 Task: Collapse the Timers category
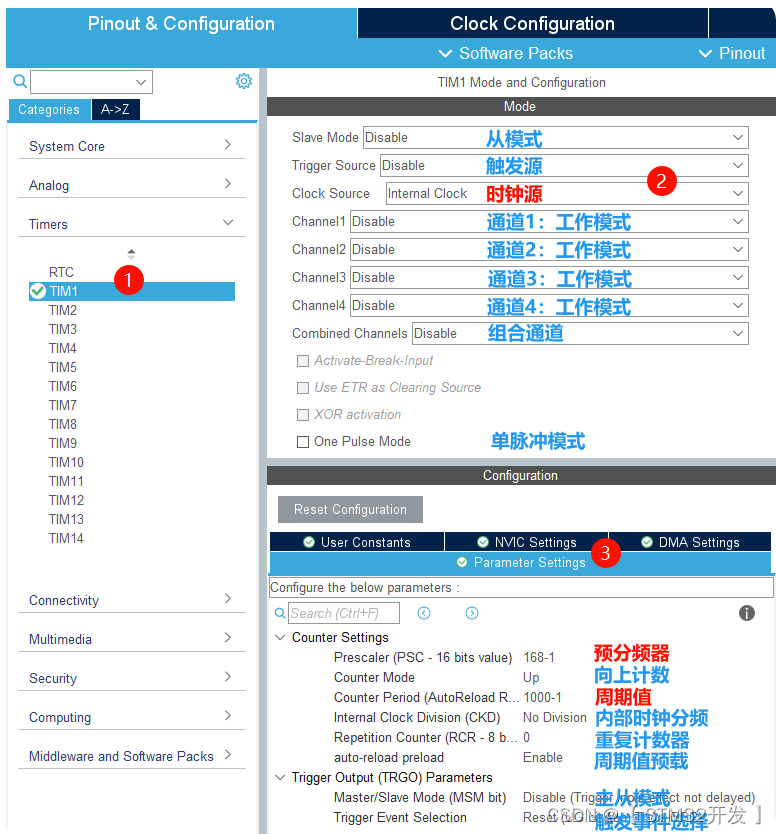[x=131, y=224]
